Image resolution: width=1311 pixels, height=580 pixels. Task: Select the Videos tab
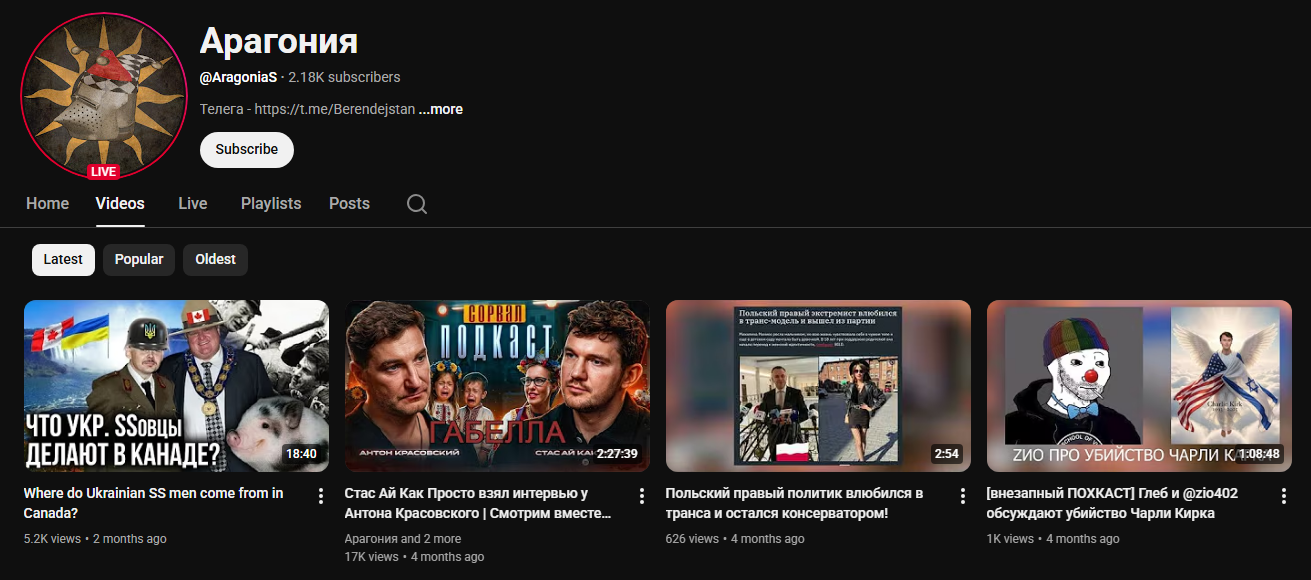click(x=120, y=203)
